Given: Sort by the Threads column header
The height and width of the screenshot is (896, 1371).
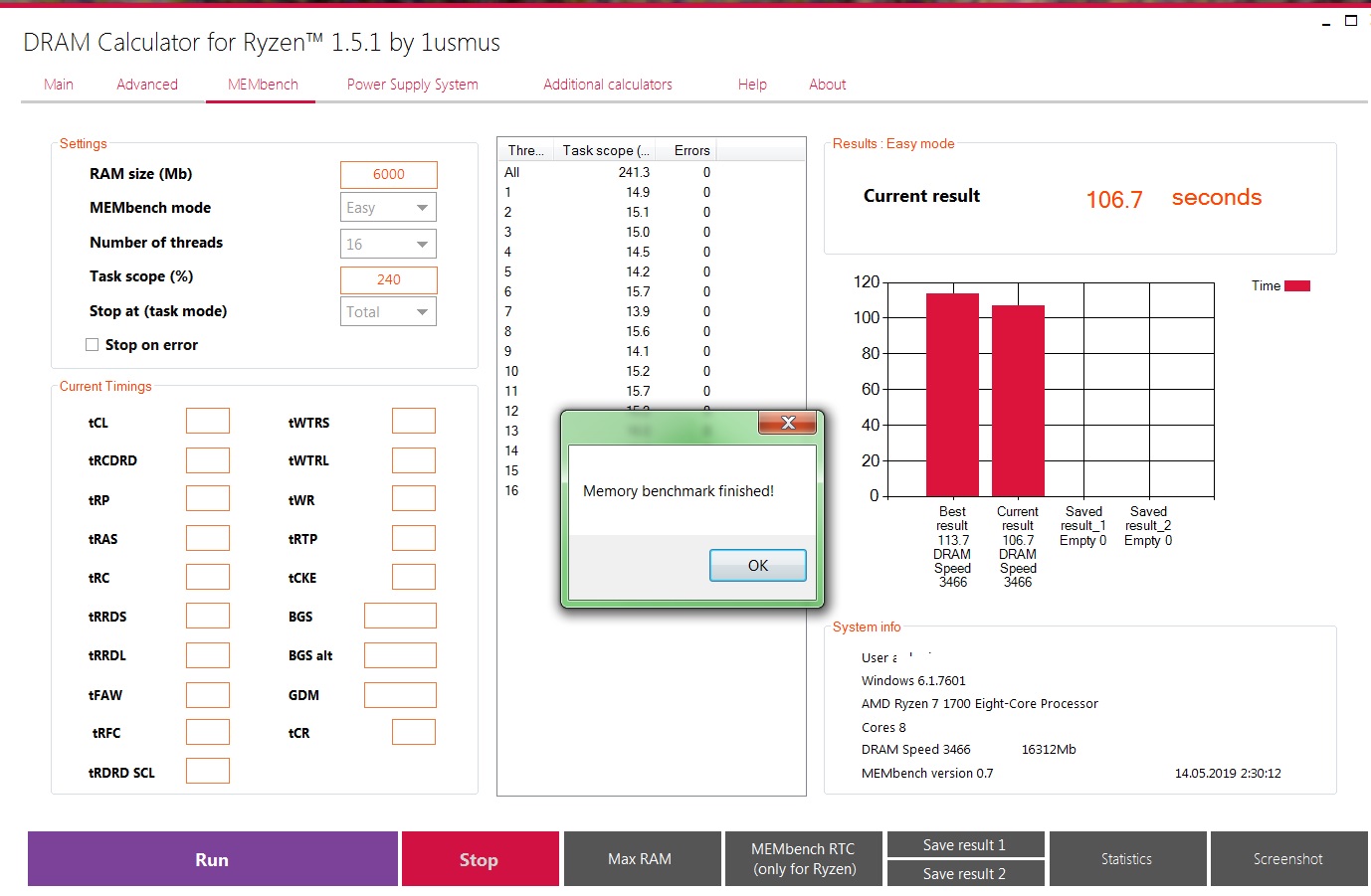Looking at the screenshot, I should pyautogui.click(x=526, y=150).
